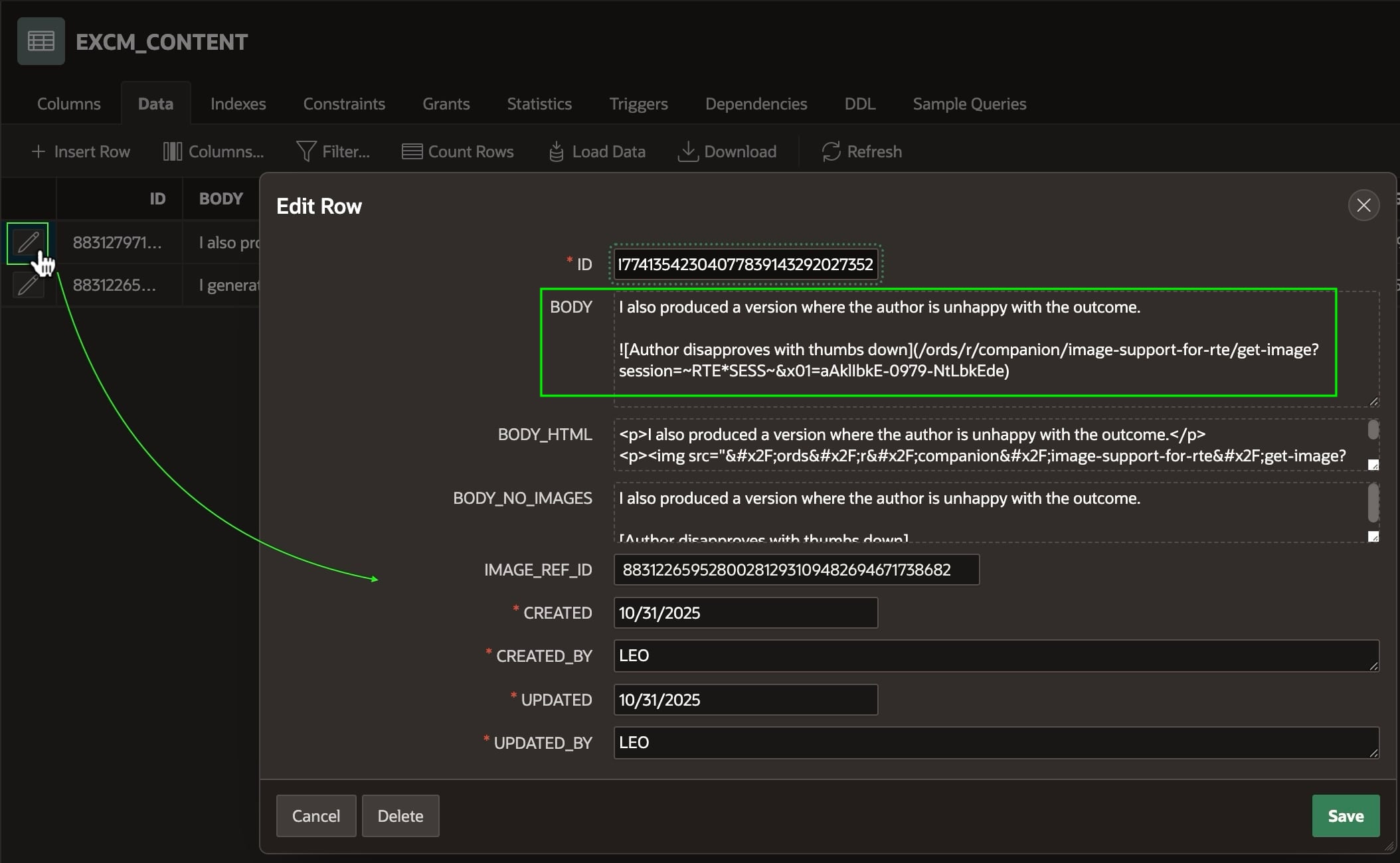The image size is (1400, 863).
Task: Switch to the Columns tab
Action: point(68,104)
